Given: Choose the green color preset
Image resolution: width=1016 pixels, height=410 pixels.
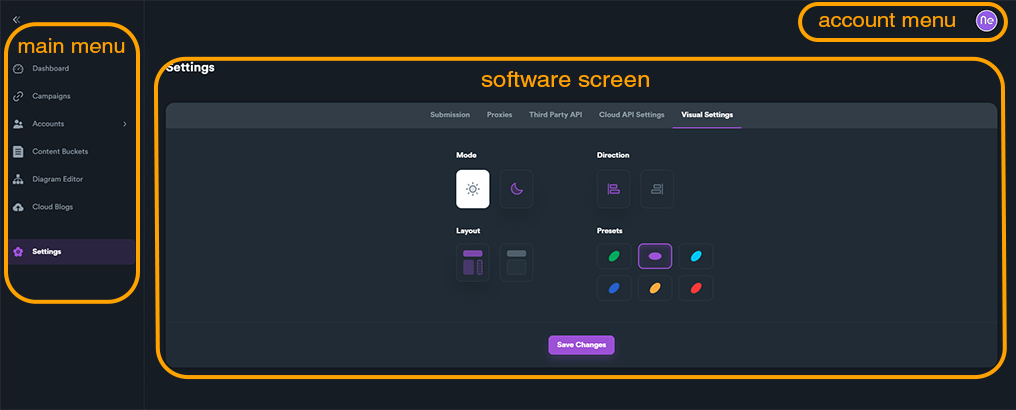Looking at the screenshot, I should coord(614,257).
